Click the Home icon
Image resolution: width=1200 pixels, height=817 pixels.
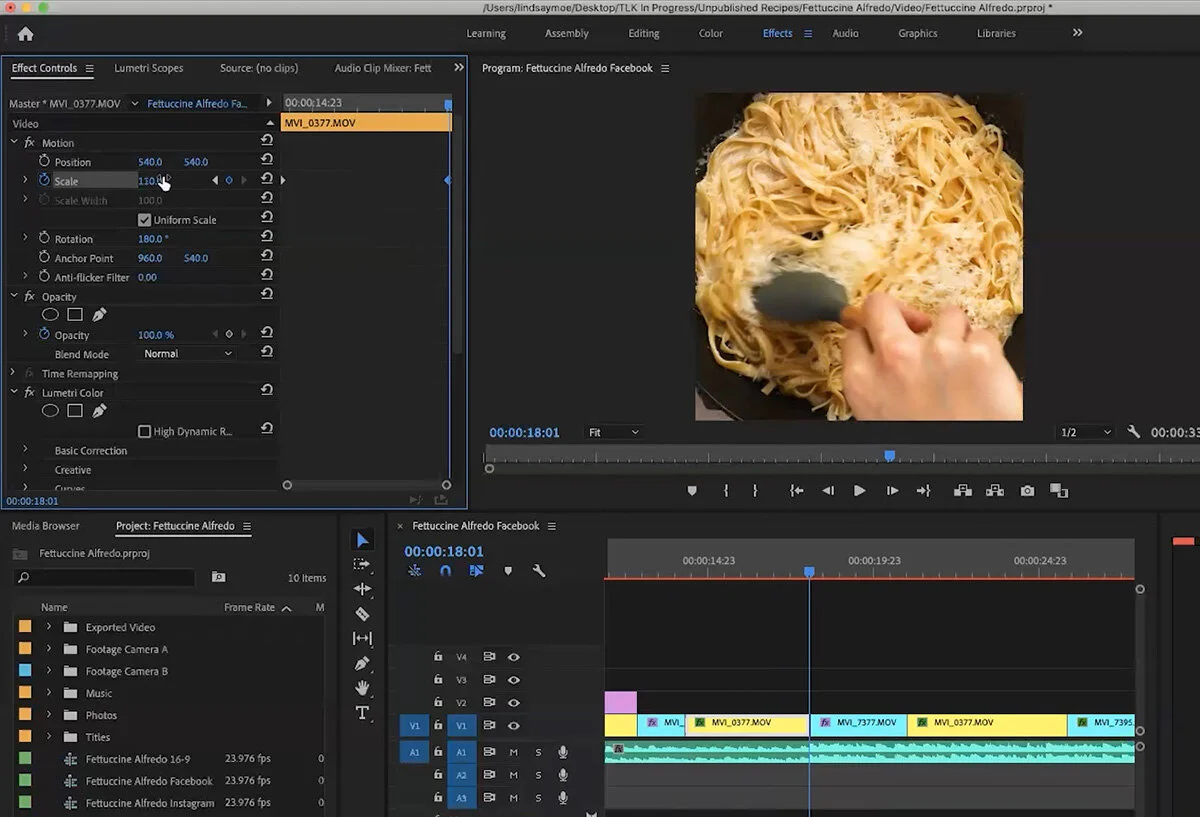[26, 34]
